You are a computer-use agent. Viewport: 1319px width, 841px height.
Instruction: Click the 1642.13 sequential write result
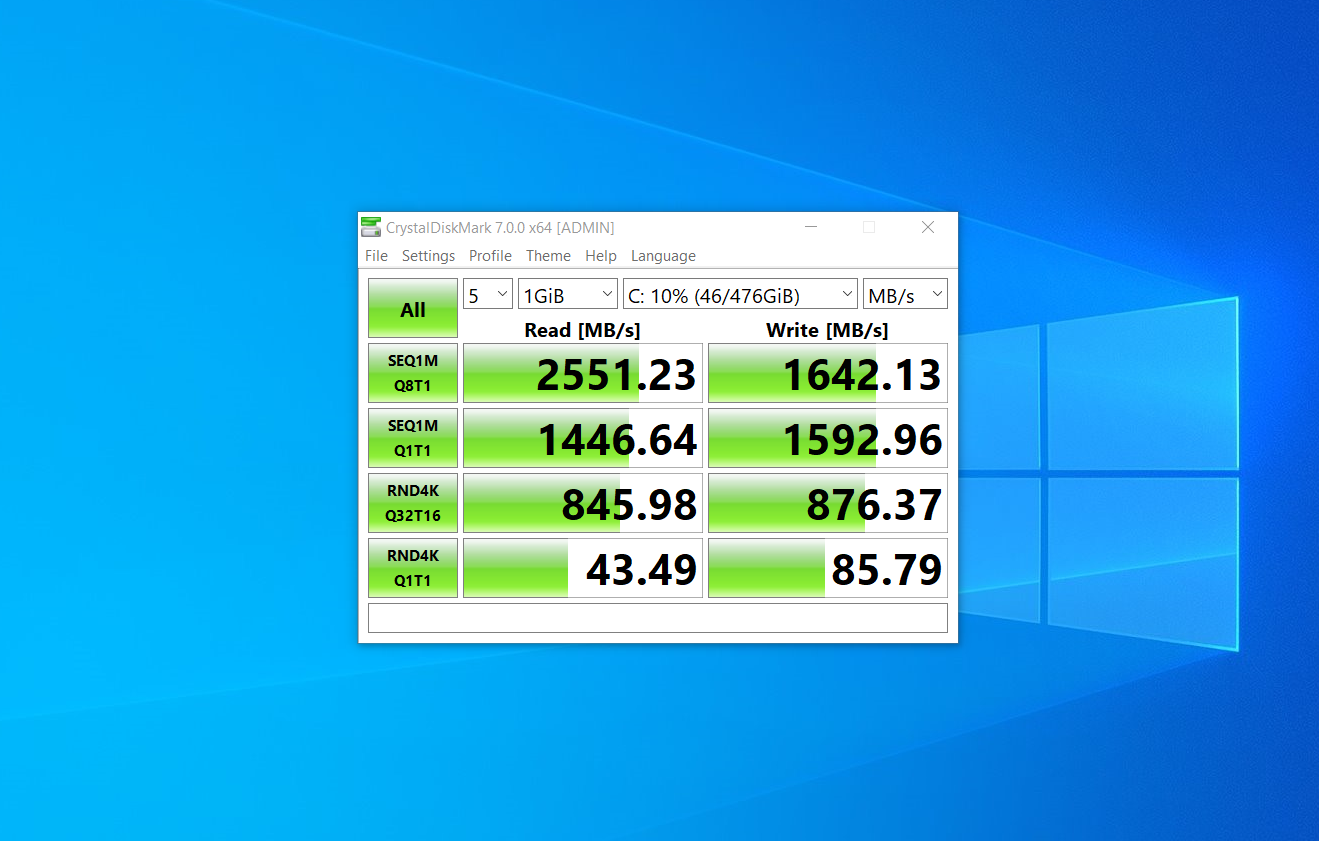click(828, 373)
